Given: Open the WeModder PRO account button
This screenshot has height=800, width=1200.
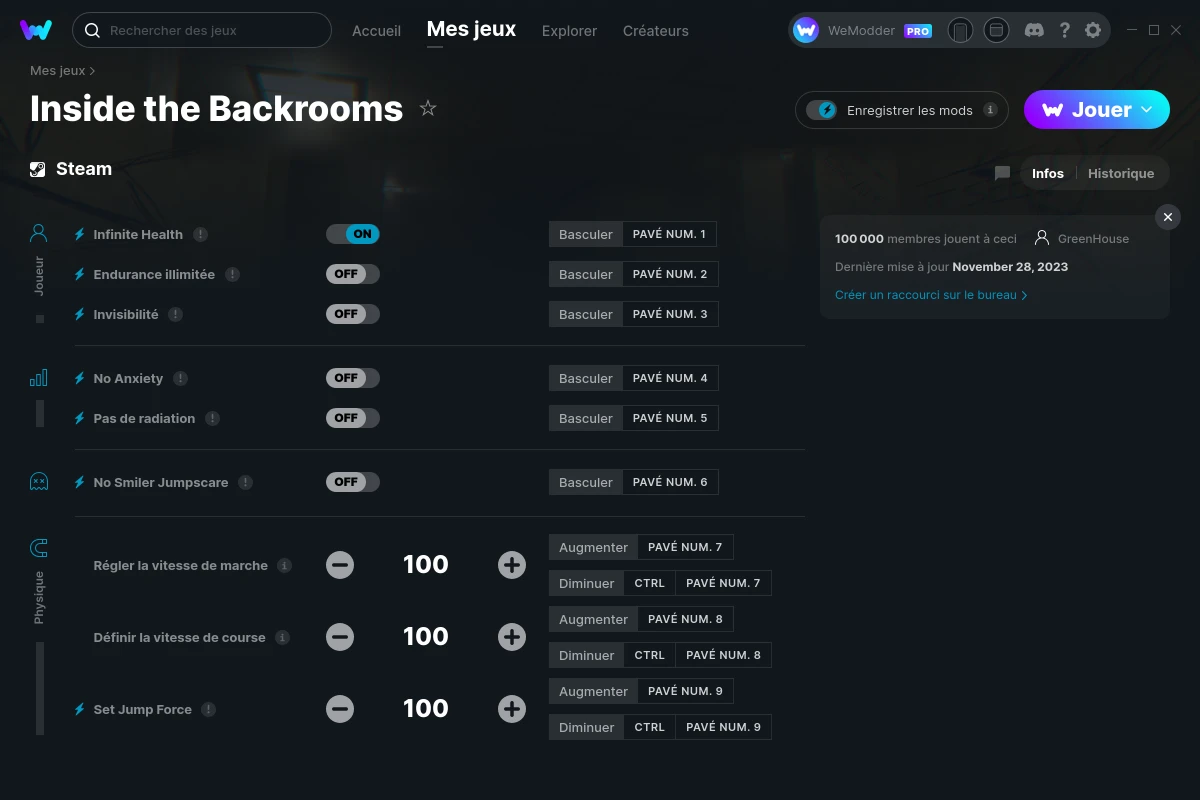Looking at the screenshot, I should coord(865,30).
